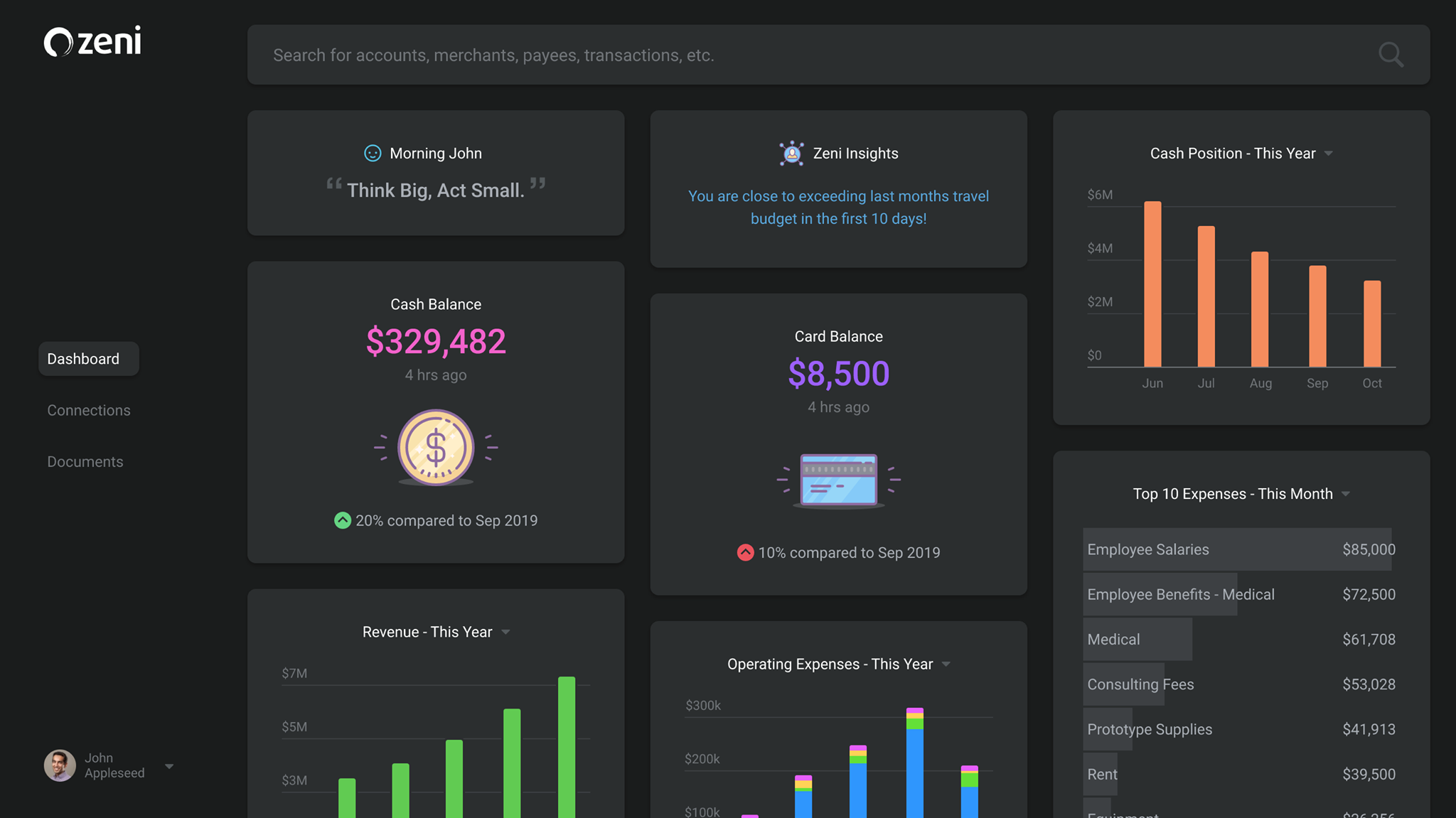
Task: Go to Connections in the sidebar
Action: click(89, 410)
